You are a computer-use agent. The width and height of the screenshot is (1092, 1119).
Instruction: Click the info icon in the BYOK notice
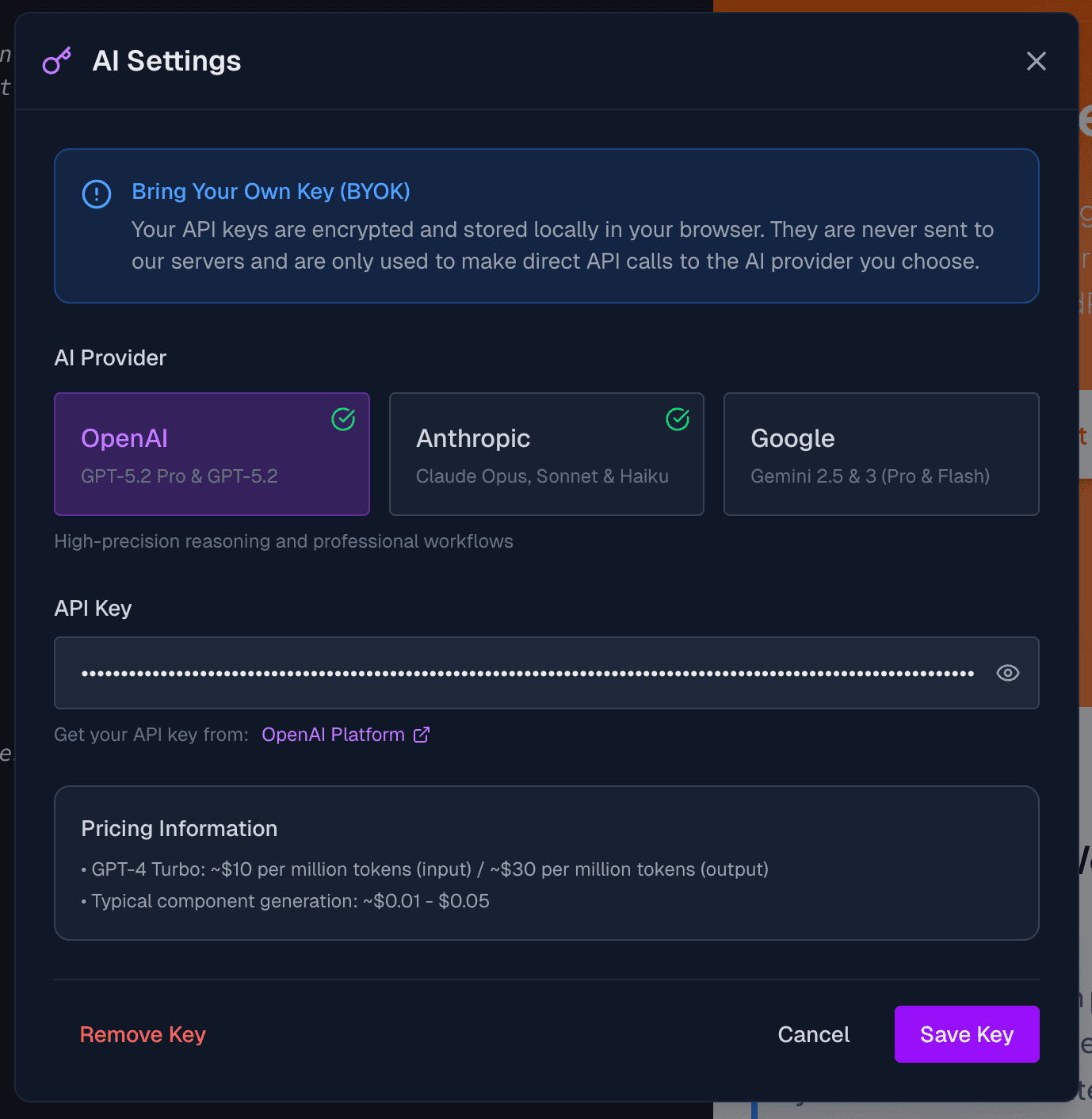tap(96, 194)
